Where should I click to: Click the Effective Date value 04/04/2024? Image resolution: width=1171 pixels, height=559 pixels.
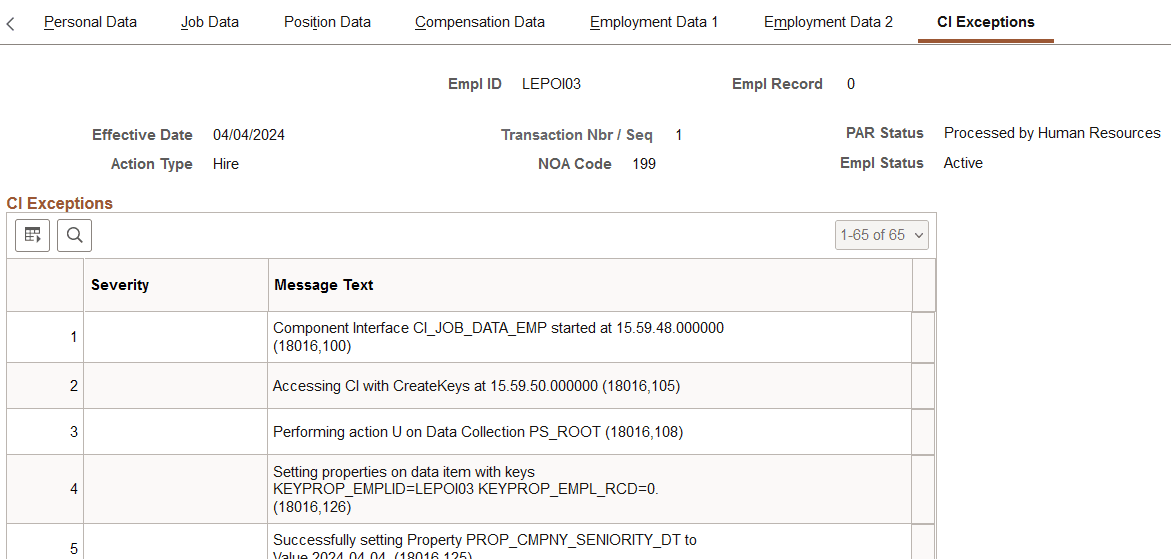[249, 135]
